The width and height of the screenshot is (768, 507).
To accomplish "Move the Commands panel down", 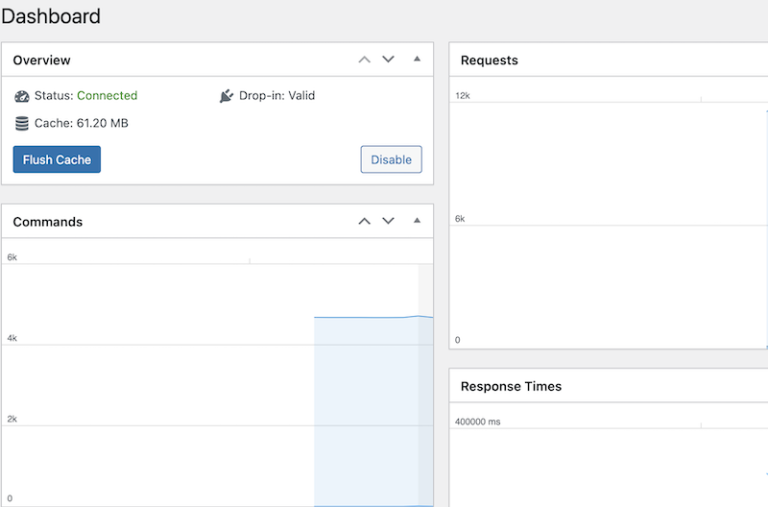I will pyautogui.click(x=389, y=221).
